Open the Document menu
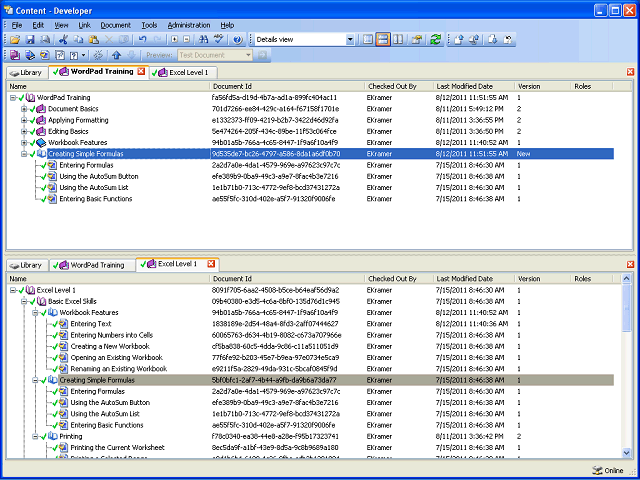 [x=116, y=25]
